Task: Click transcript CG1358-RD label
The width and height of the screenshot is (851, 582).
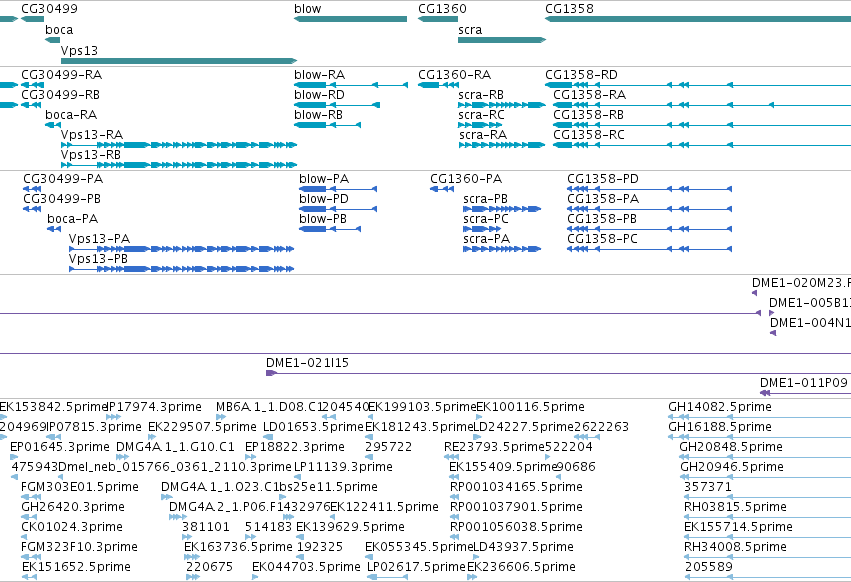Action: pos(581,74)
